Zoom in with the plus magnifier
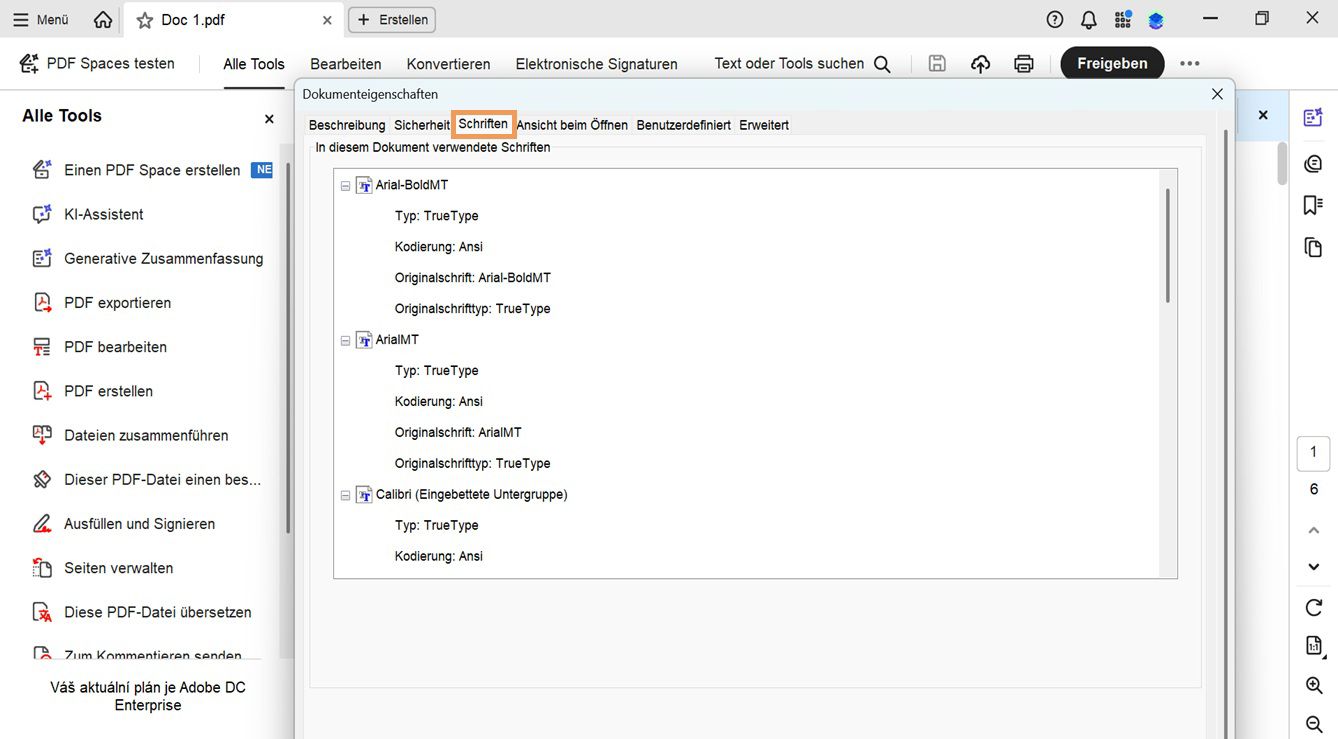Image resolution: width=1338 pixels, height=739 pixels. tap(1314, 685)
